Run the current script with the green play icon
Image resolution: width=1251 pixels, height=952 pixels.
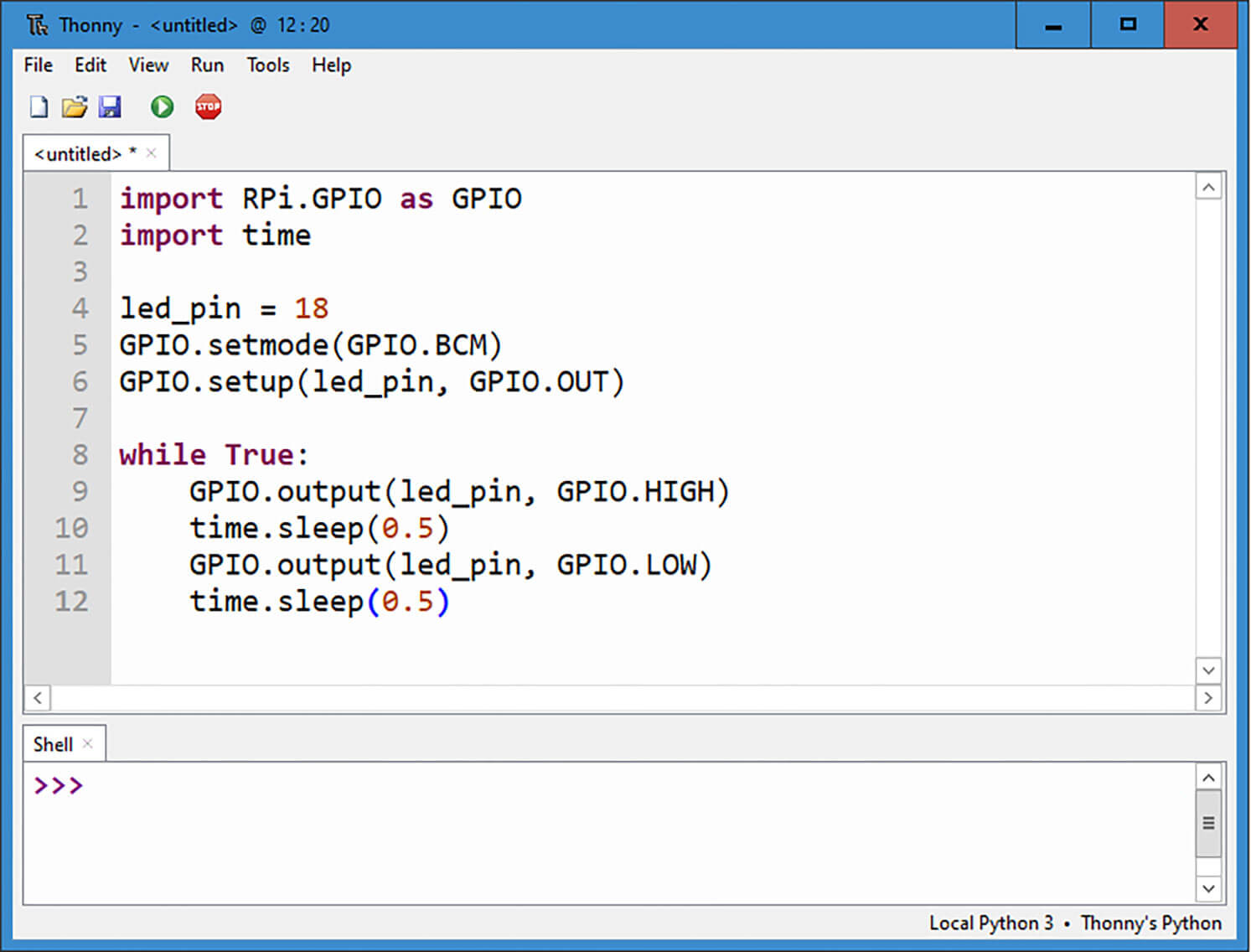coord(161,106)
